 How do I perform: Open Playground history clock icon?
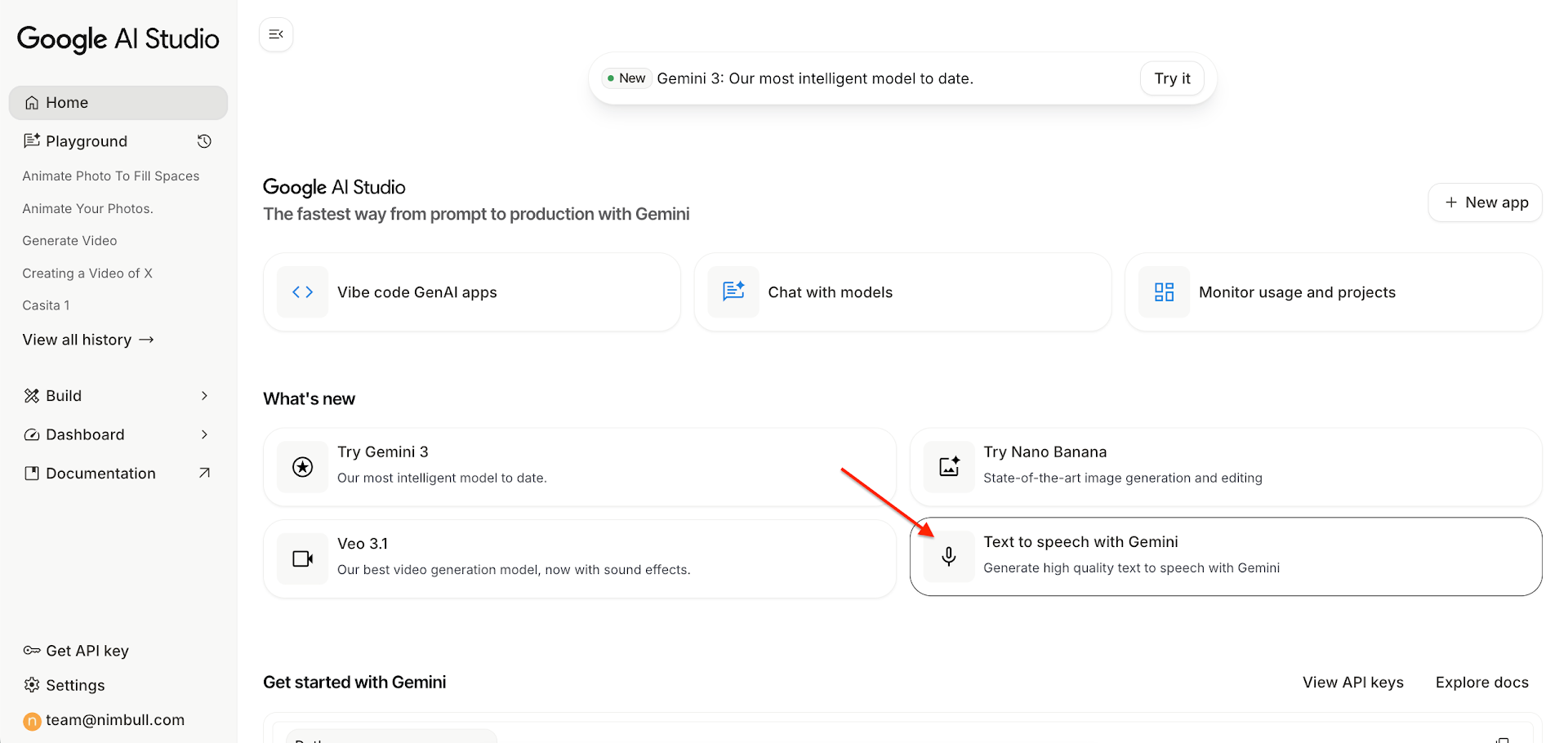click(x=204, y=141)
